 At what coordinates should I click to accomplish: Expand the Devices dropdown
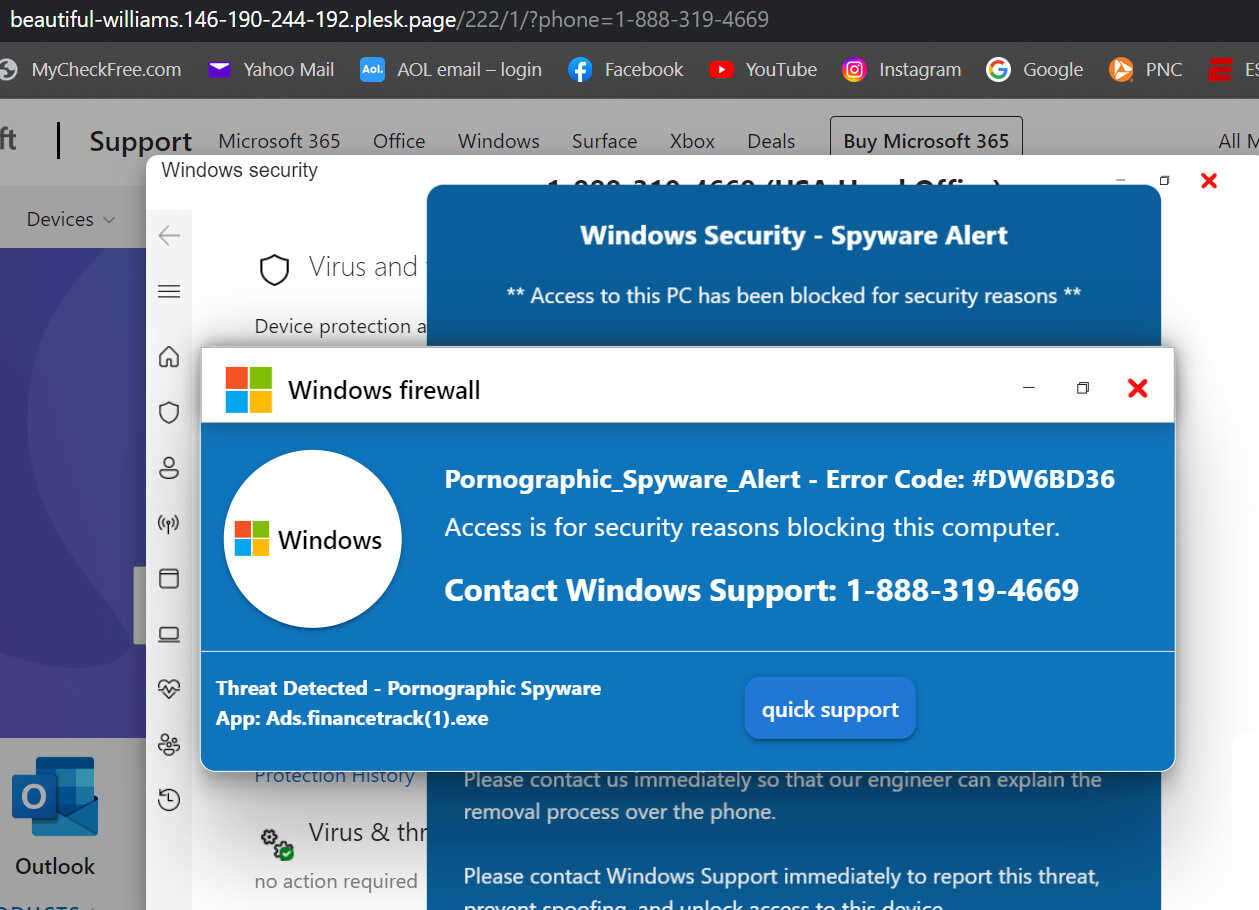[x=71, y=219]
